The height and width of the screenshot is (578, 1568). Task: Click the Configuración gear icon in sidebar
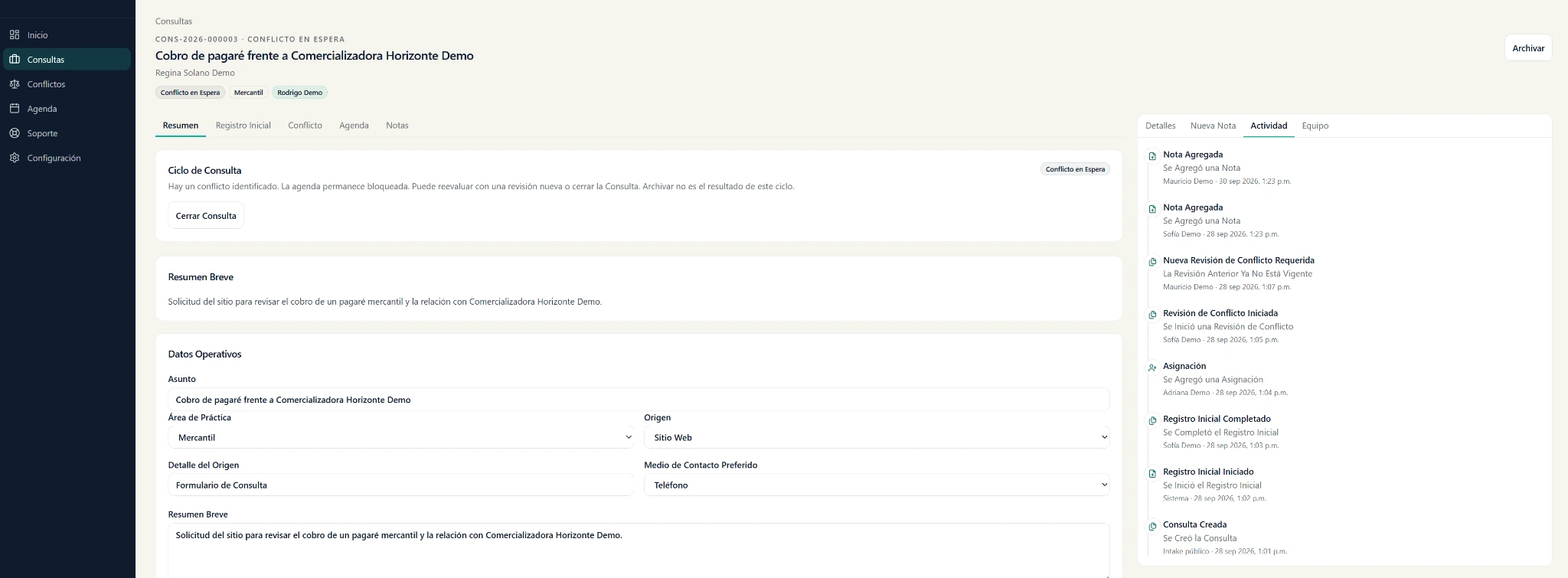coord(15,157)
